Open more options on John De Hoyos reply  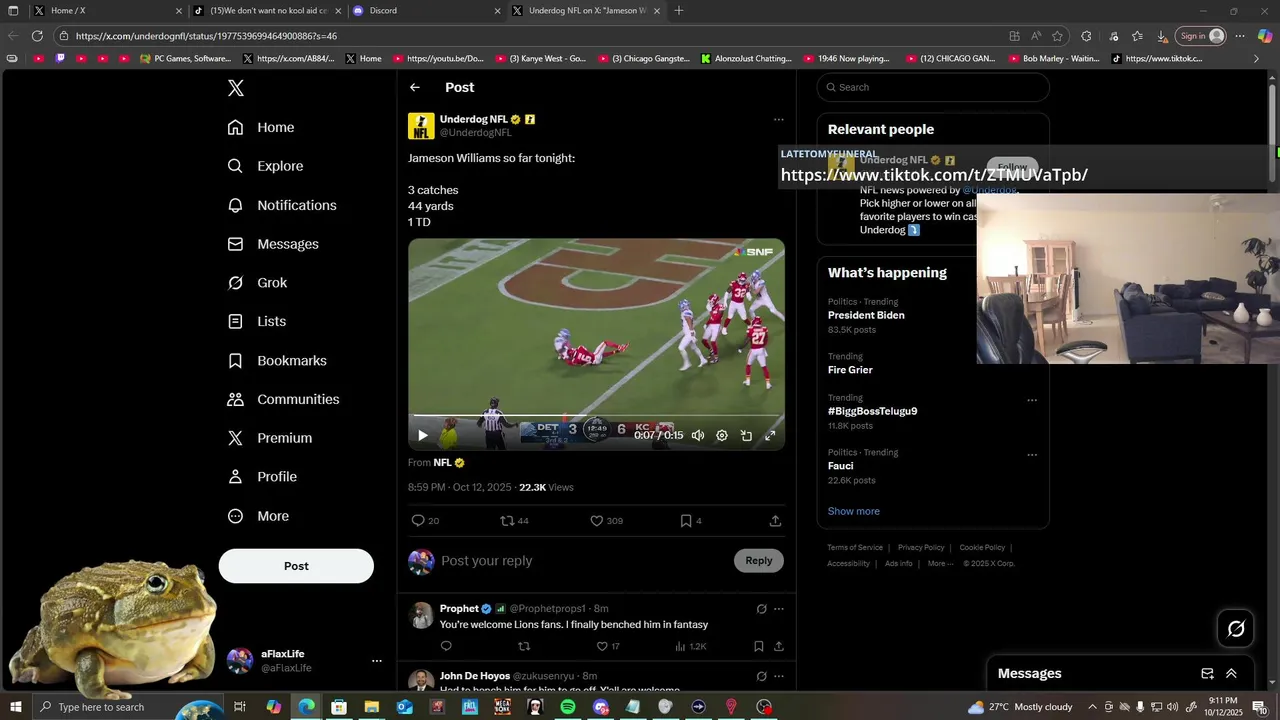pyautogui.click(x=779, y=676)
